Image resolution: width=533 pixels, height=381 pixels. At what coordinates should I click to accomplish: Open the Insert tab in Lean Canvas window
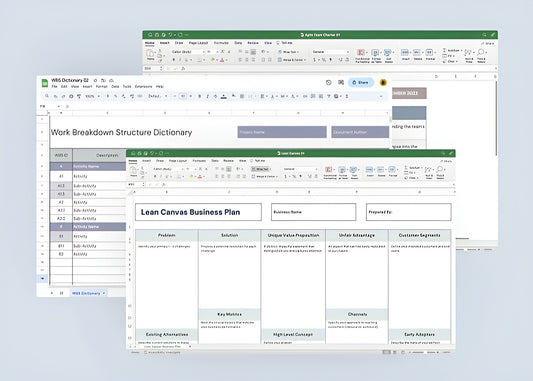[x=147, y=161]
